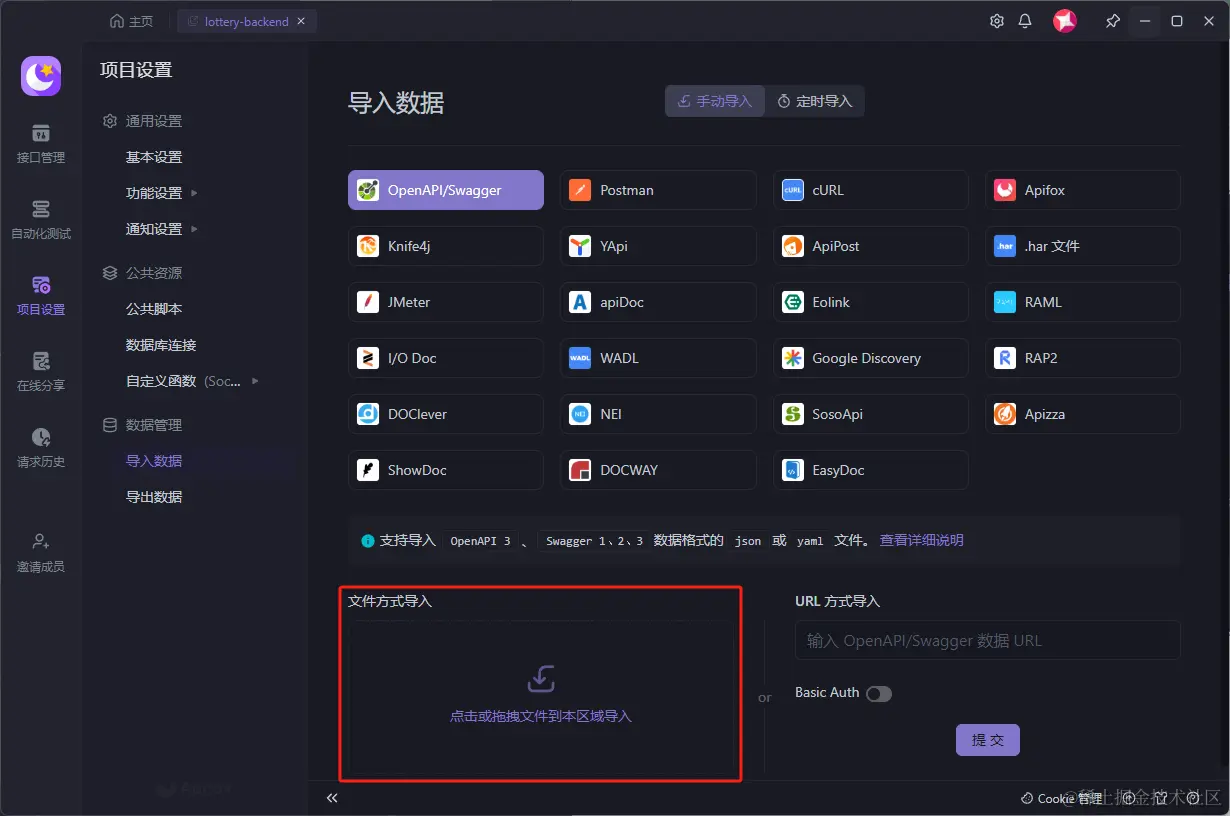The height and width of the screenshot is (816, 1230).
Task: Click the user avatar
Action: [x=1065, y=21]
